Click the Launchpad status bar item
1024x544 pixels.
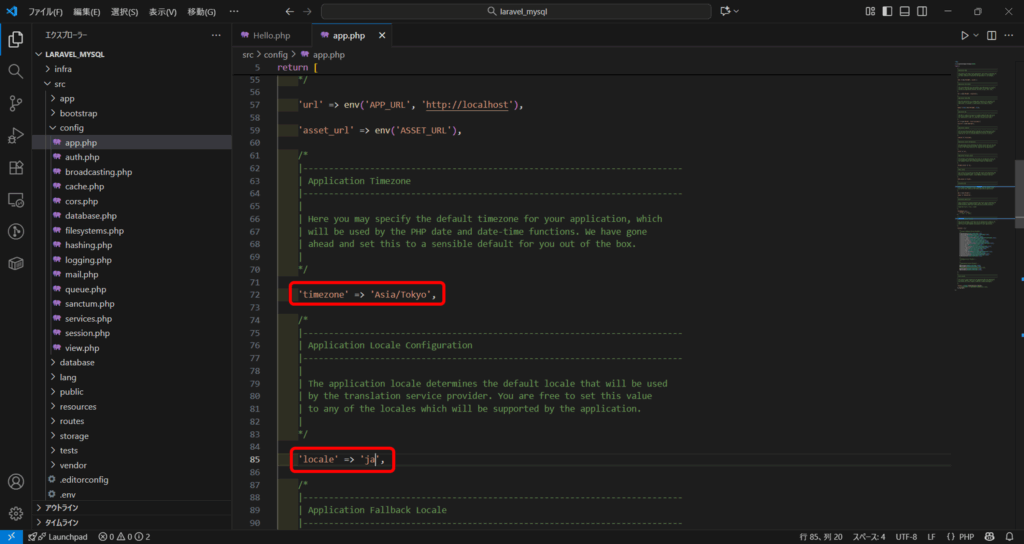pyautogui.click(x=64, y=537)
